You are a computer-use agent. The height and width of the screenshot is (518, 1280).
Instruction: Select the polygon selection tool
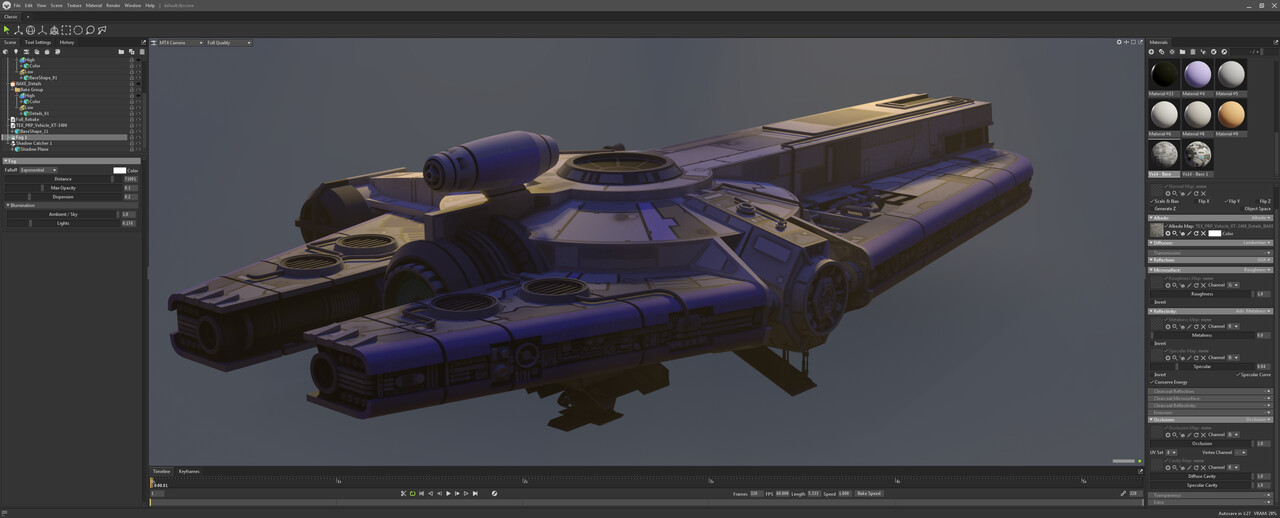(x=102, y=30)
